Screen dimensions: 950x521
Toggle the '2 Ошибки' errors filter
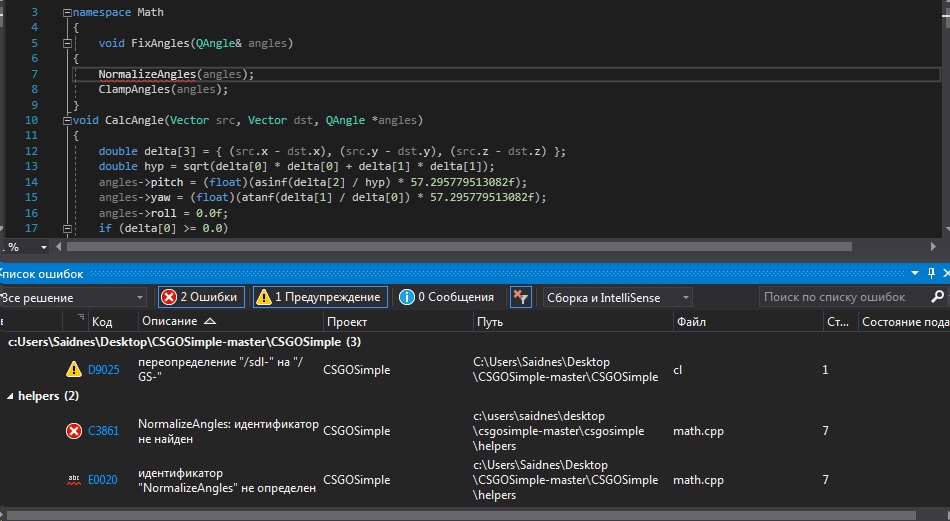pyautogui.click(x=201, y=297)
